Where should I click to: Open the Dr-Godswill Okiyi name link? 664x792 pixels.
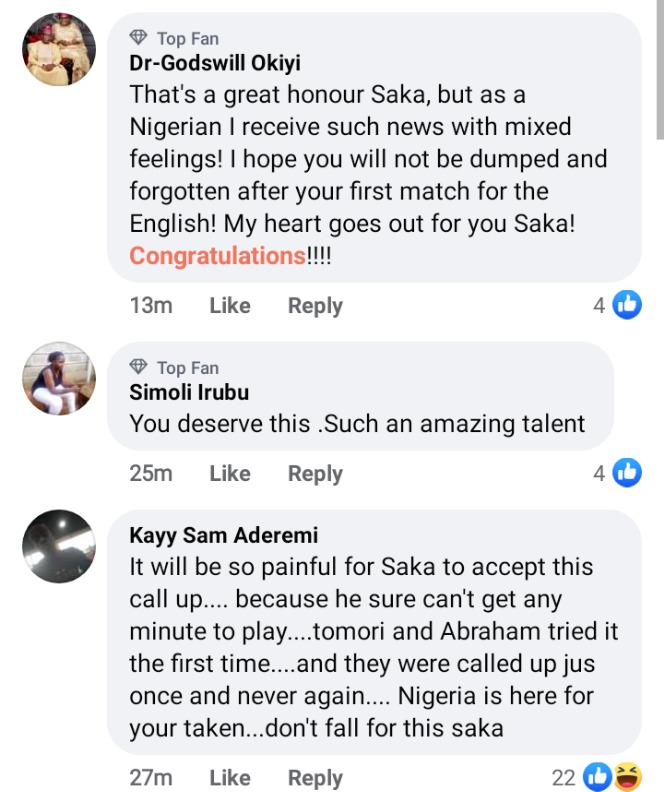point(216,63)
